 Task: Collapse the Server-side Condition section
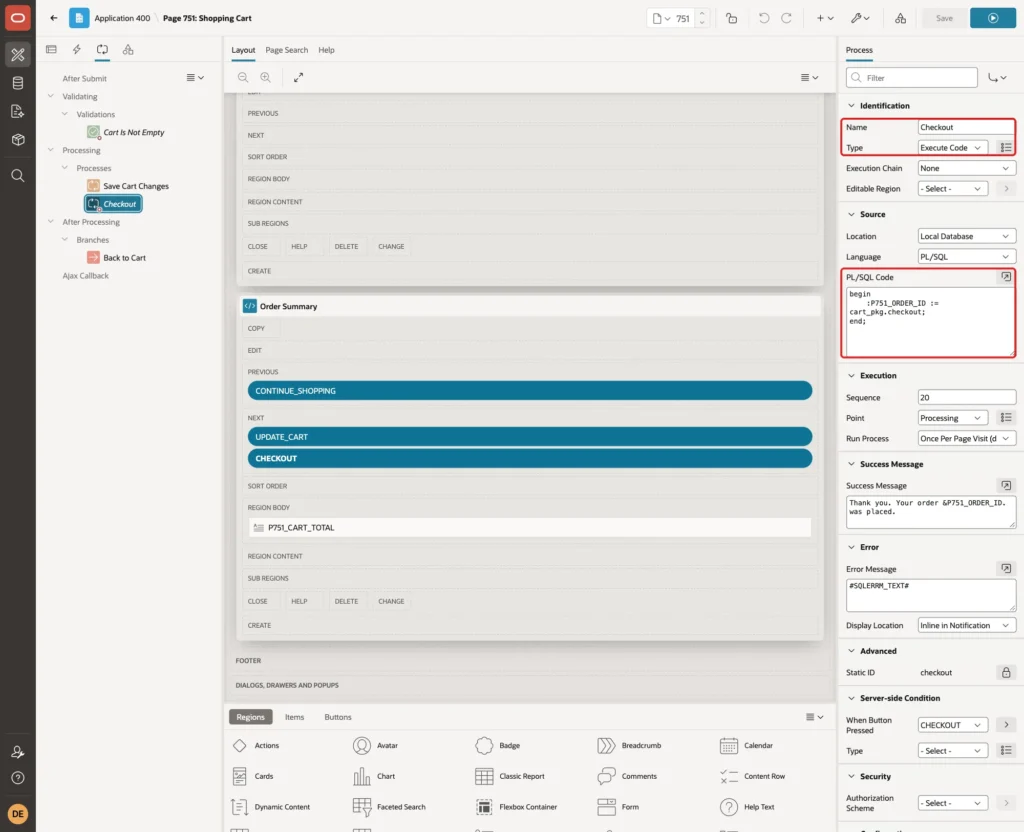coord(851,697)
